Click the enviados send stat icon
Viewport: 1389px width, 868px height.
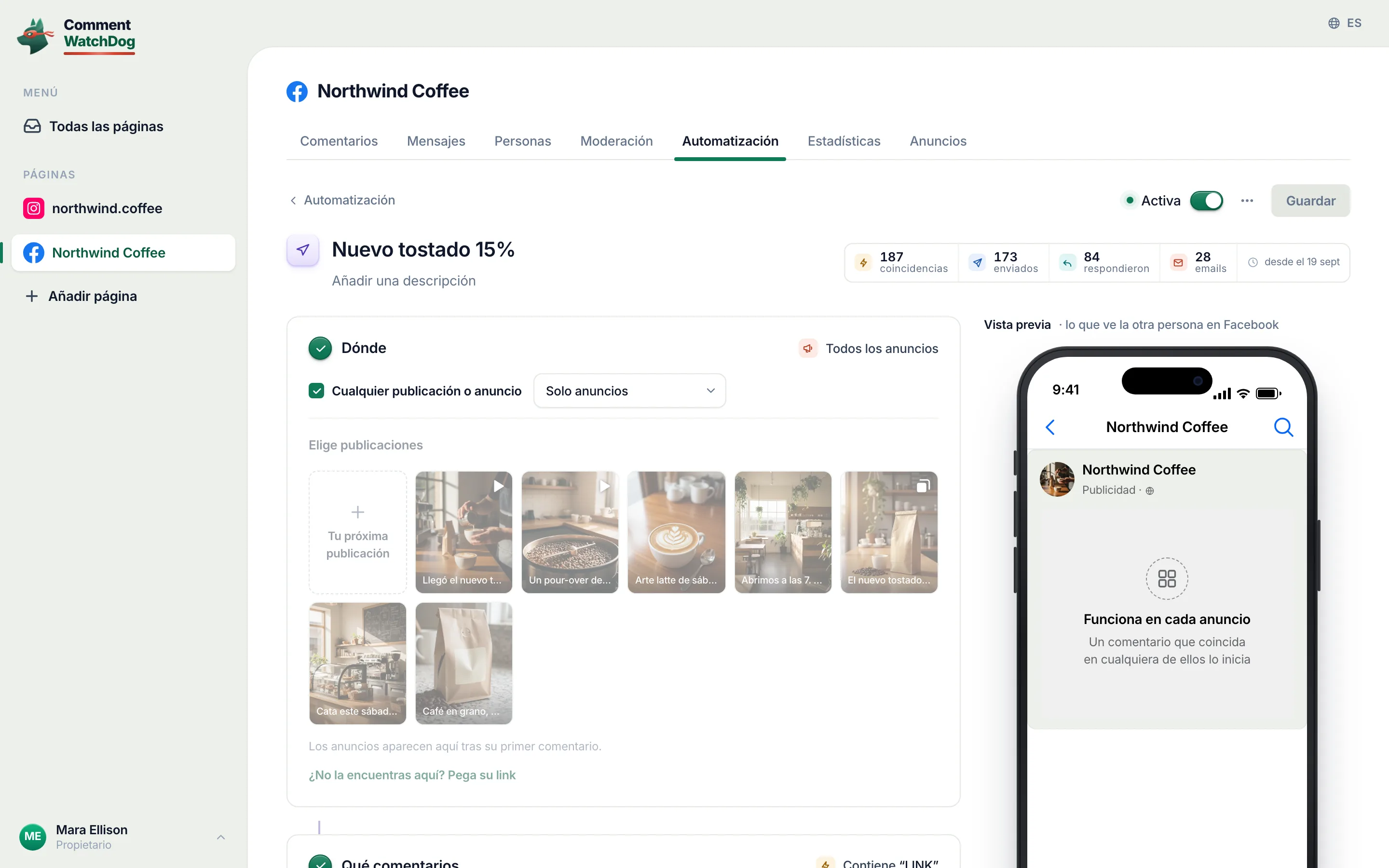click(x=977, y=262)
